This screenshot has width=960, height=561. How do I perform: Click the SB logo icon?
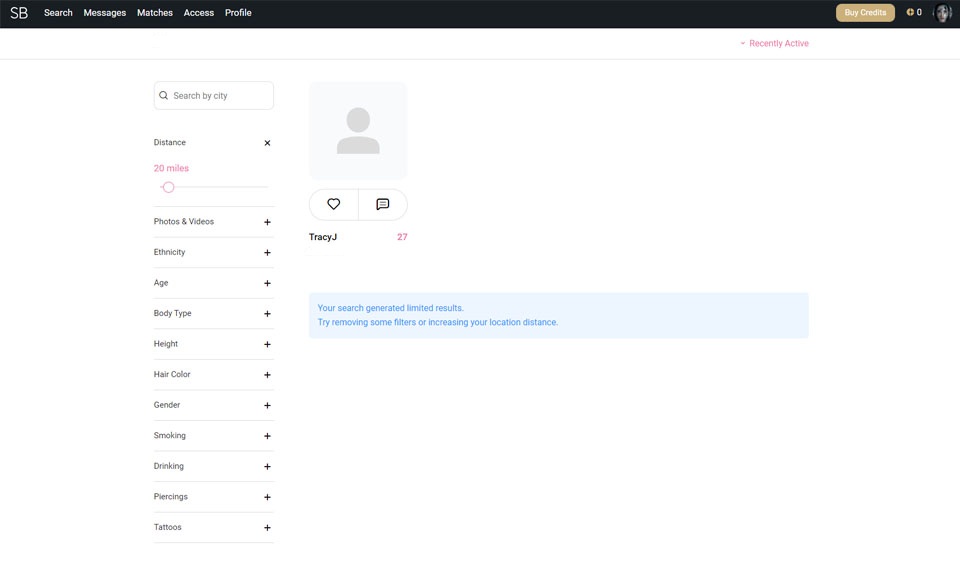pyautogui.click(x=19, y=13)
